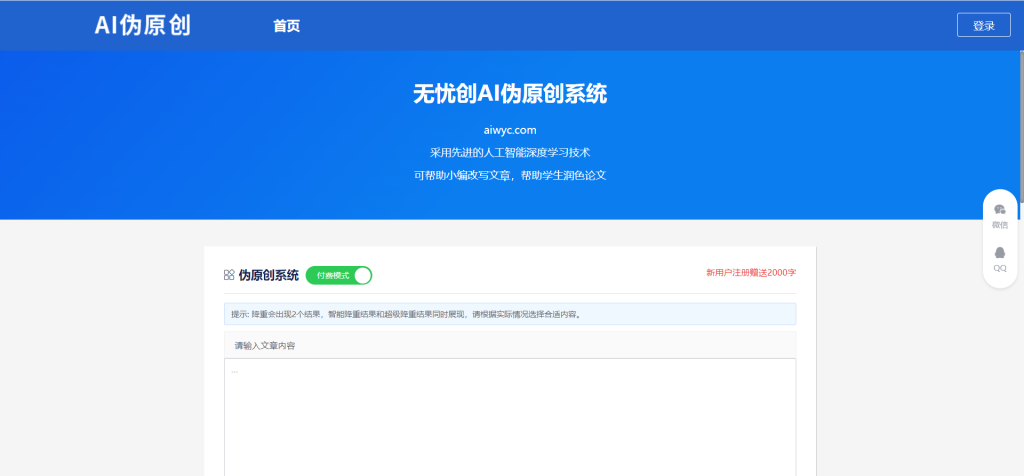Click inside the article content text area

tap(510, 420)
